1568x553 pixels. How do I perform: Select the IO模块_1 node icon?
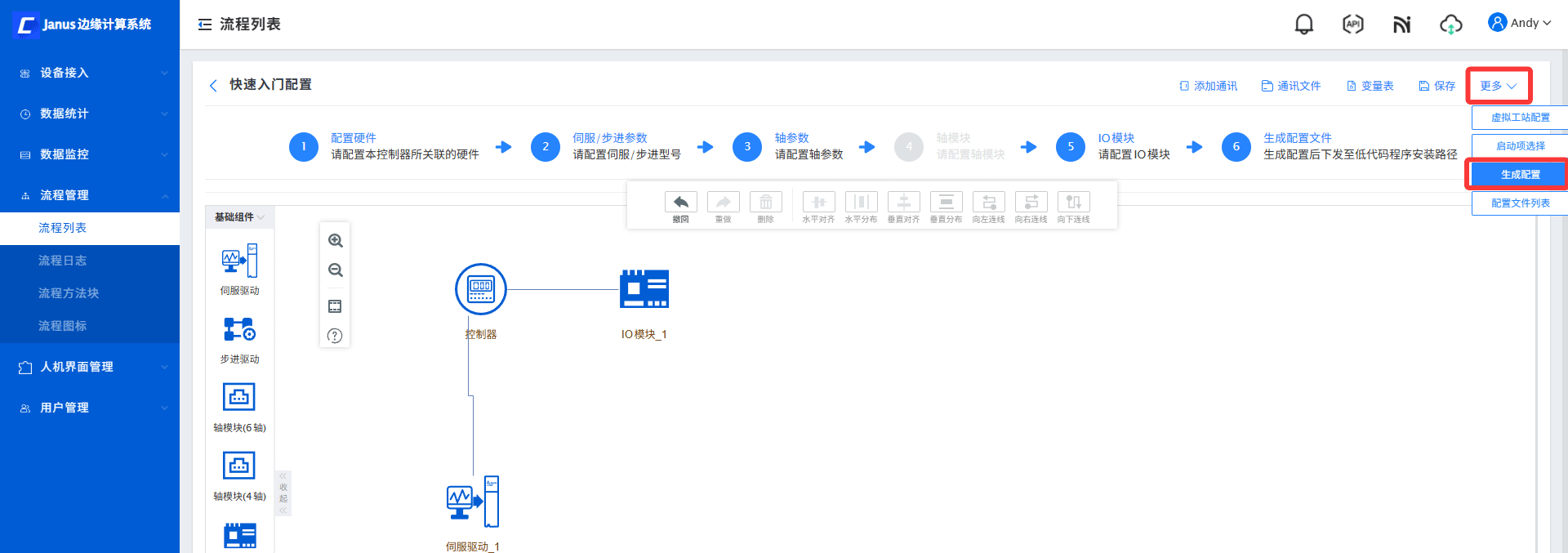[x=644, y=289]
